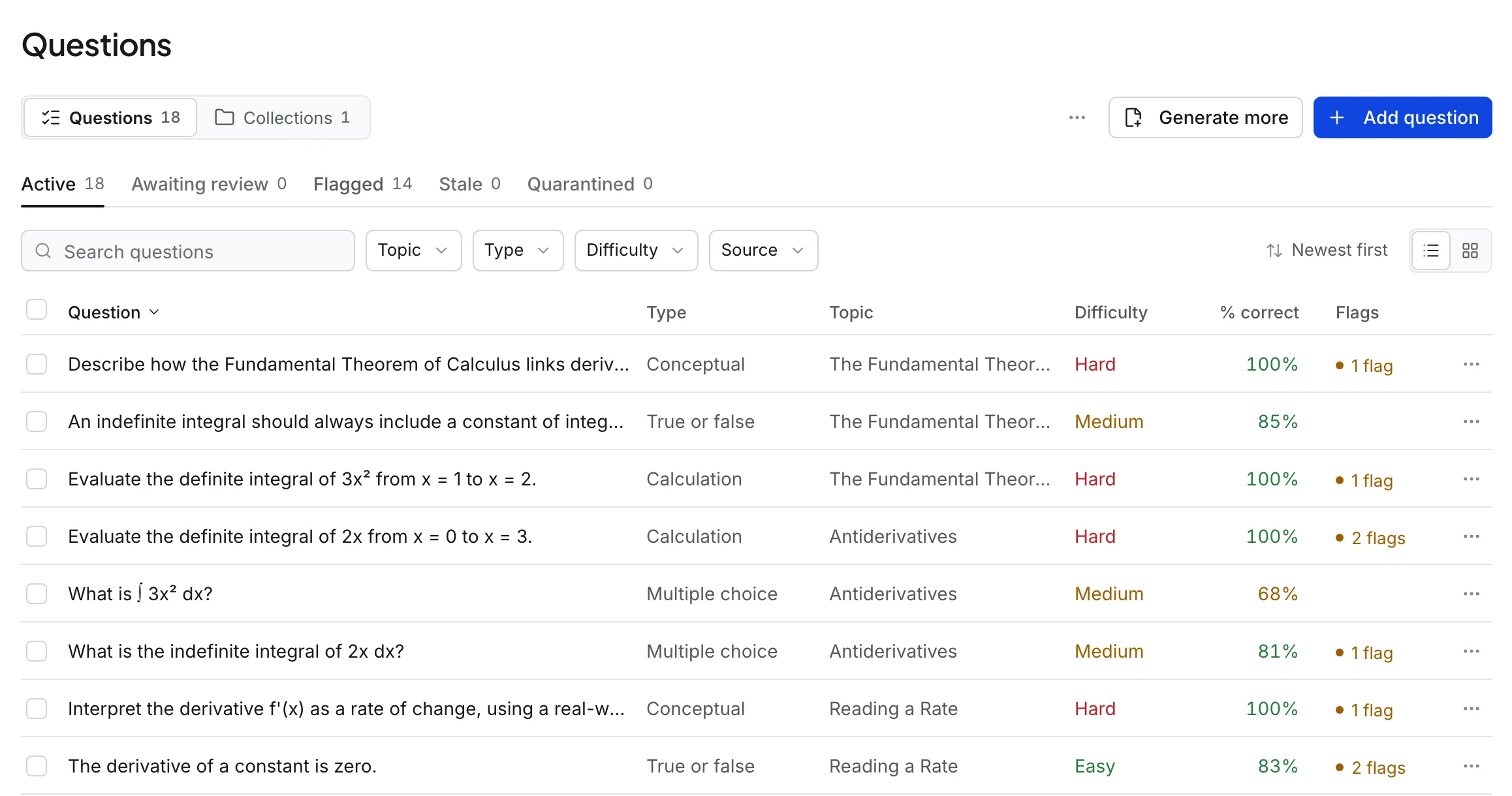The width and height of the screenshot is (1512, 796).
Task: Click the Easy difficulty label
Action: click(x=1095, y=766)
